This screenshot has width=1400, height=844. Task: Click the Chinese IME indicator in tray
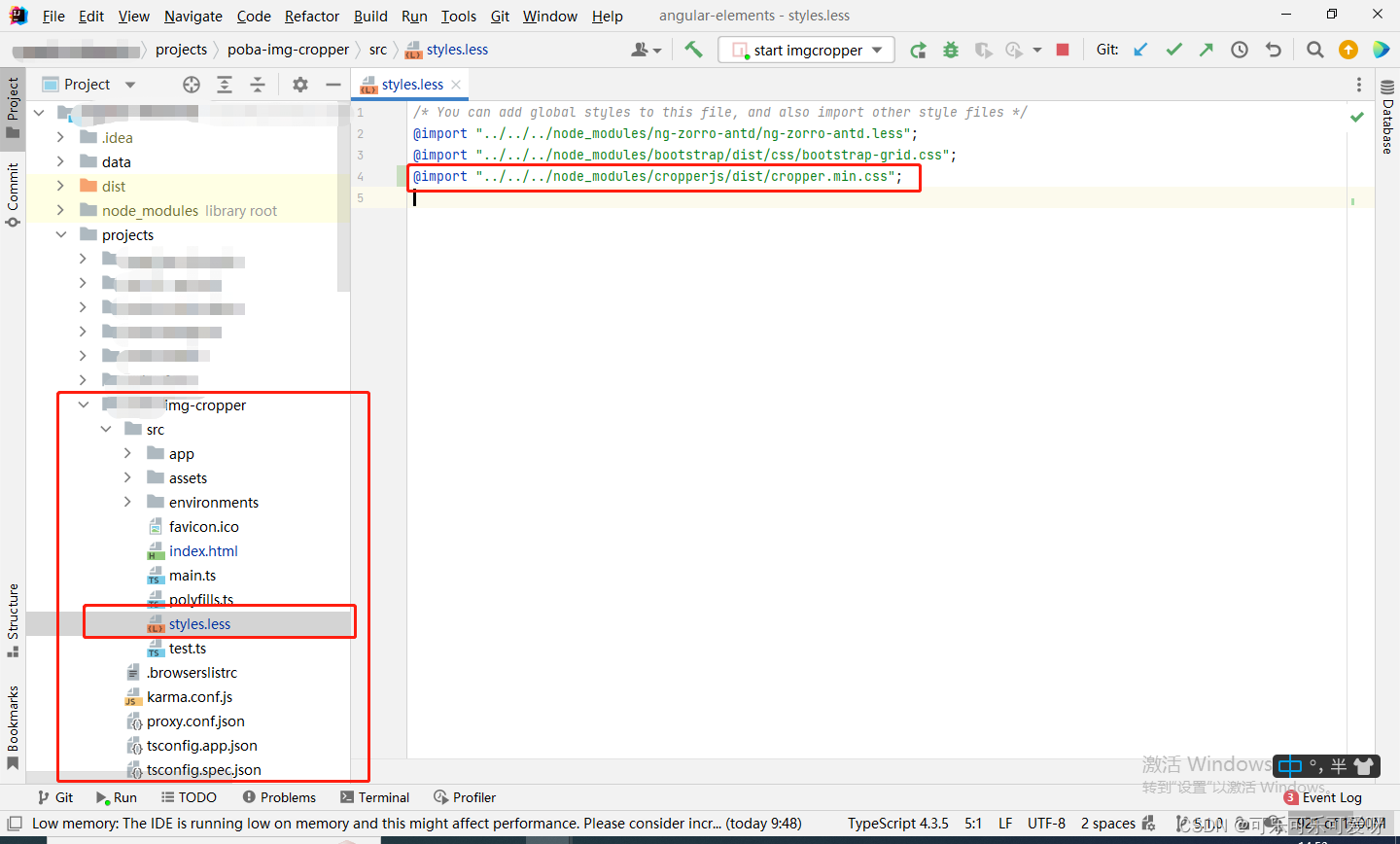[1290, 766]
